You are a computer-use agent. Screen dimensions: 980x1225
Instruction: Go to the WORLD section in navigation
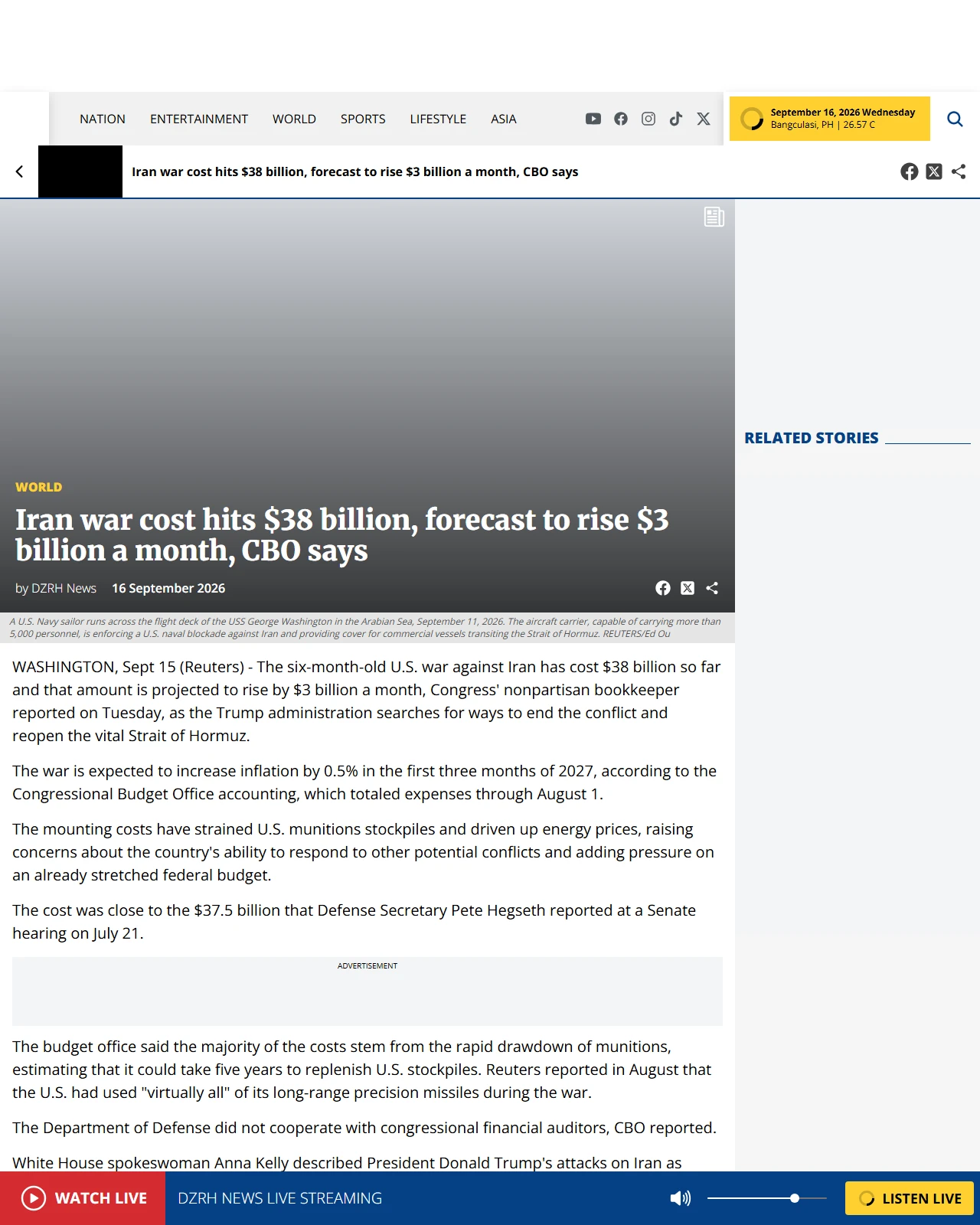tap(294, 119)
